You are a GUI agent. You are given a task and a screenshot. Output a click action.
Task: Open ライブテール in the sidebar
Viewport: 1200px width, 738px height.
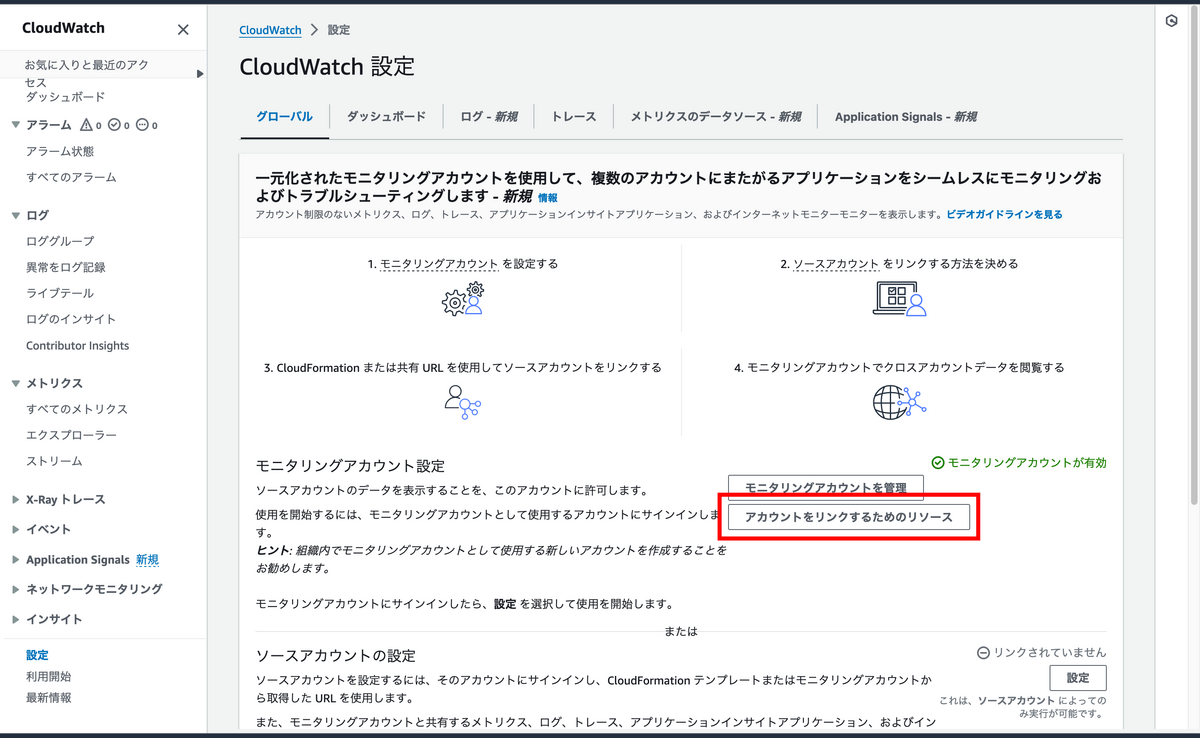[x=60, y=293]
